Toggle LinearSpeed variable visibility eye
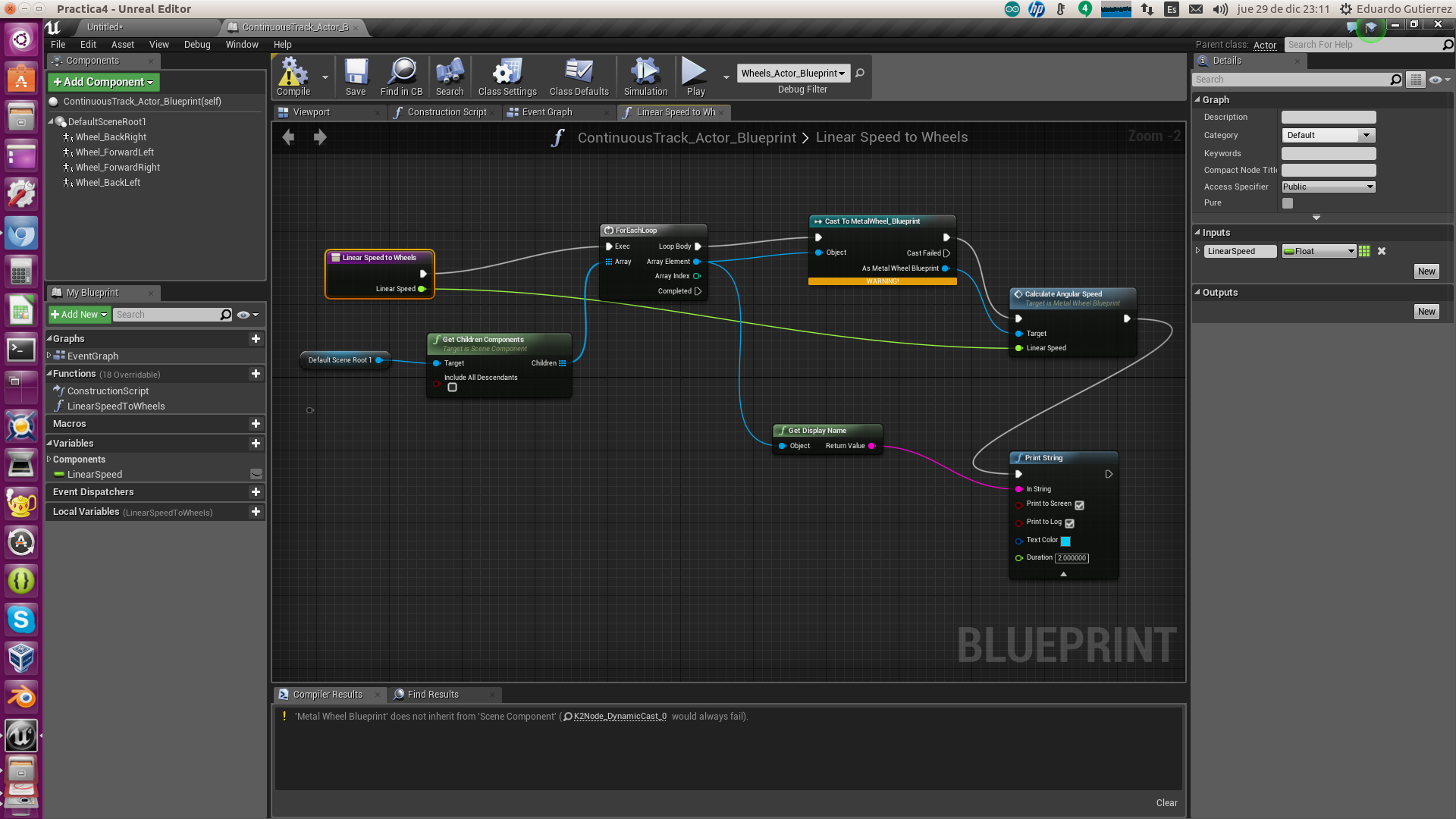Screen dimensions: 1456x819 256,474
